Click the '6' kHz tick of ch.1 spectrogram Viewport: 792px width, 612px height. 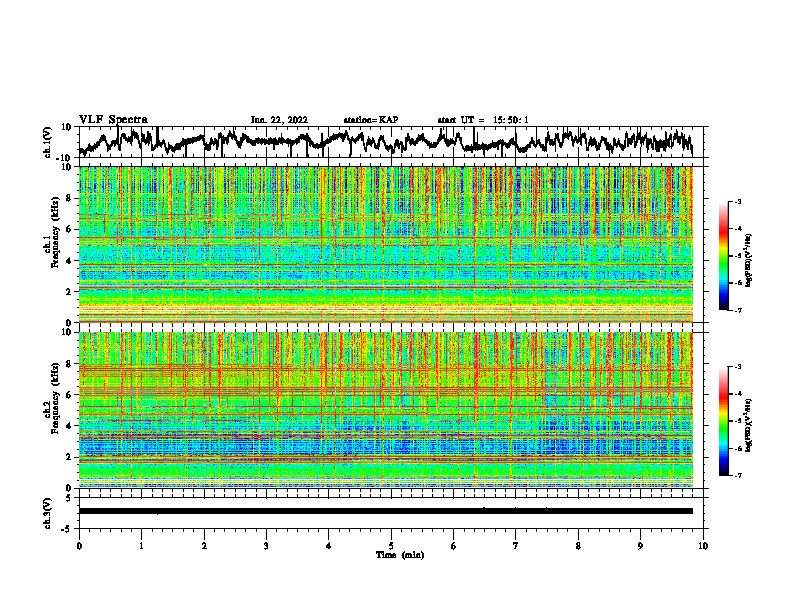pyautogui.click(x=69, y=229)
